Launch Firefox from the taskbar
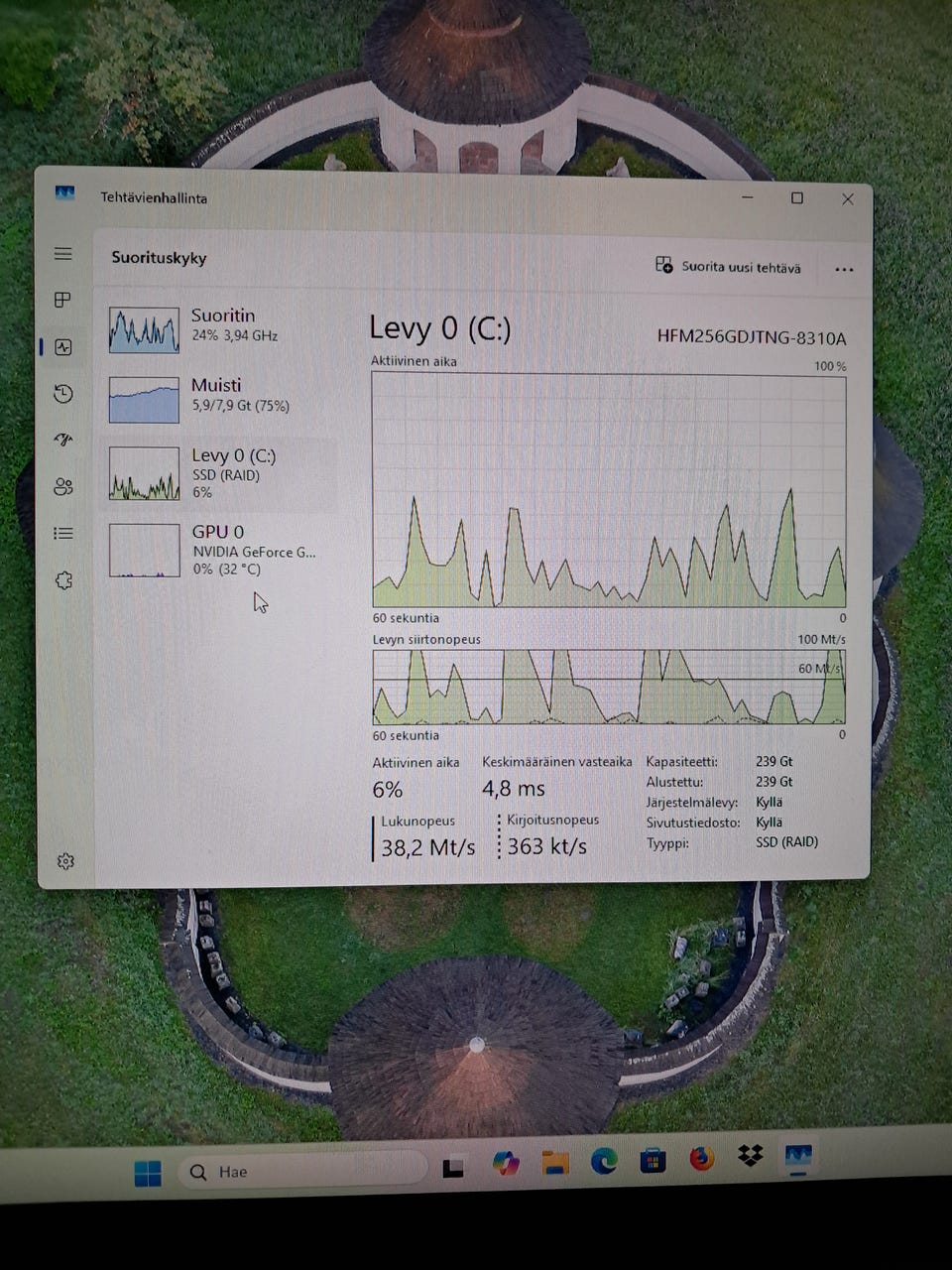 pyautogui.click(x=702, y=1158)
